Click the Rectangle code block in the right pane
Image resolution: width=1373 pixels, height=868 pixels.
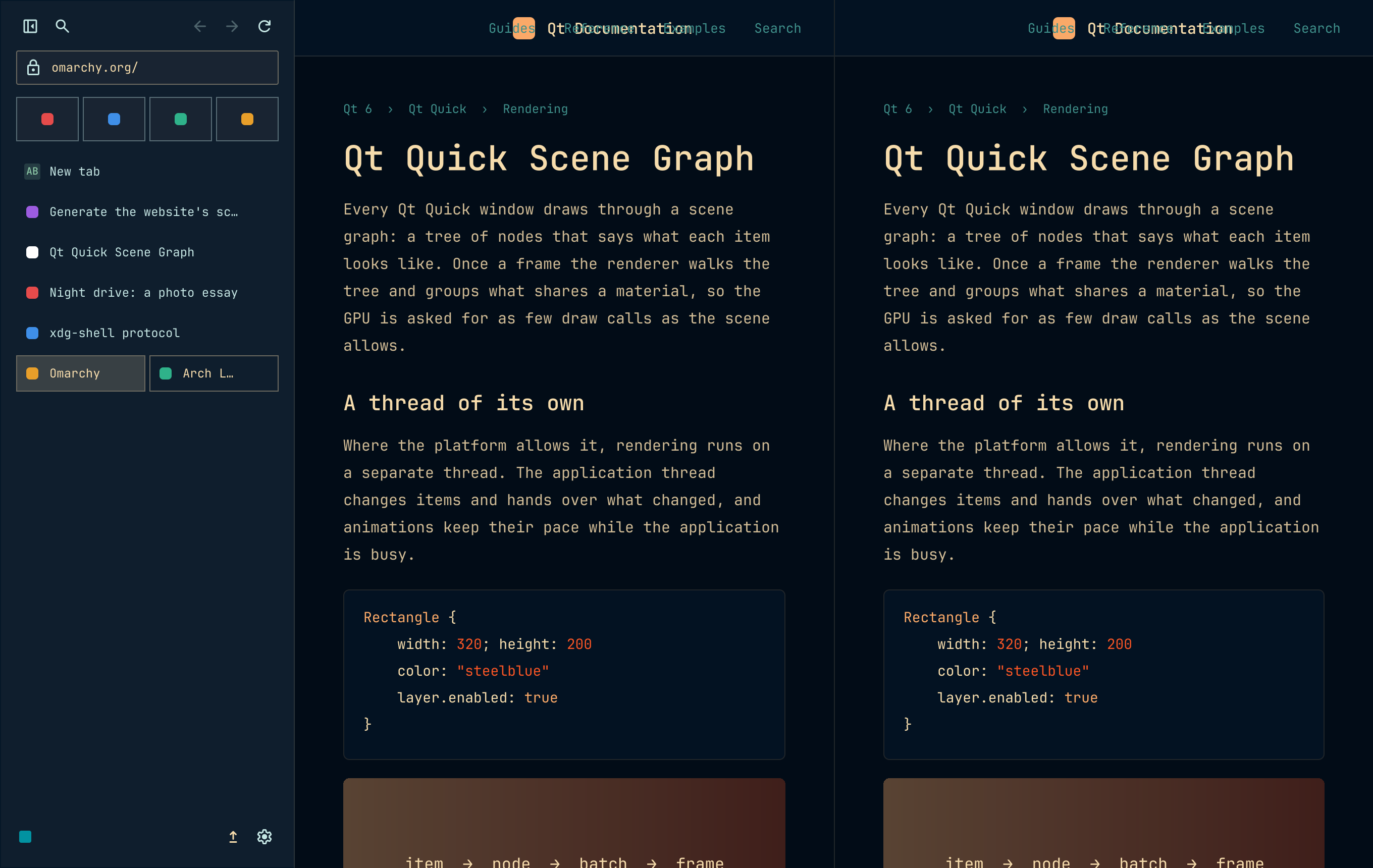[1103, 674]
